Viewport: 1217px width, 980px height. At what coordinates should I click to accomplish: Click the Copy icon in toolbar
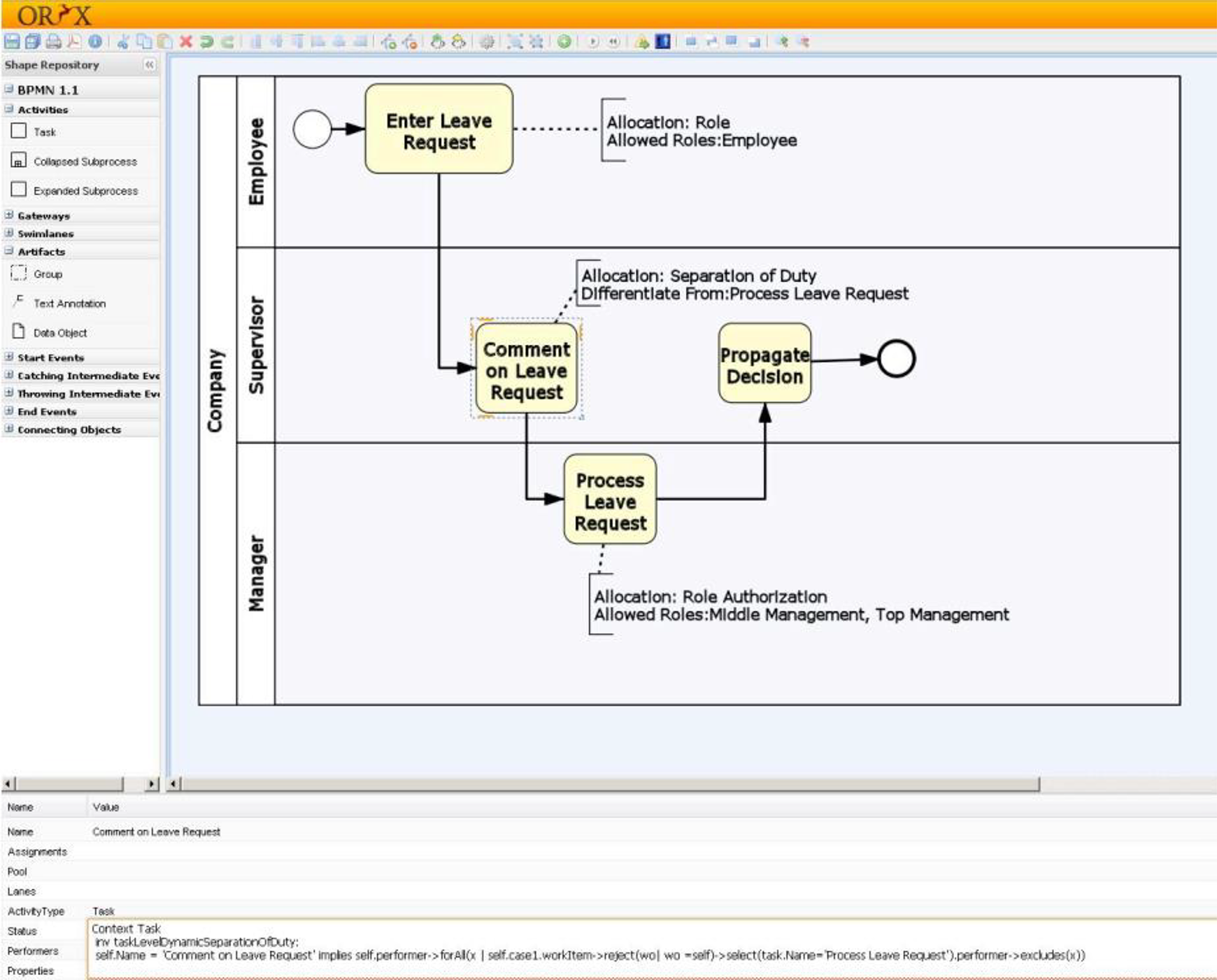[x=144, y=41]
